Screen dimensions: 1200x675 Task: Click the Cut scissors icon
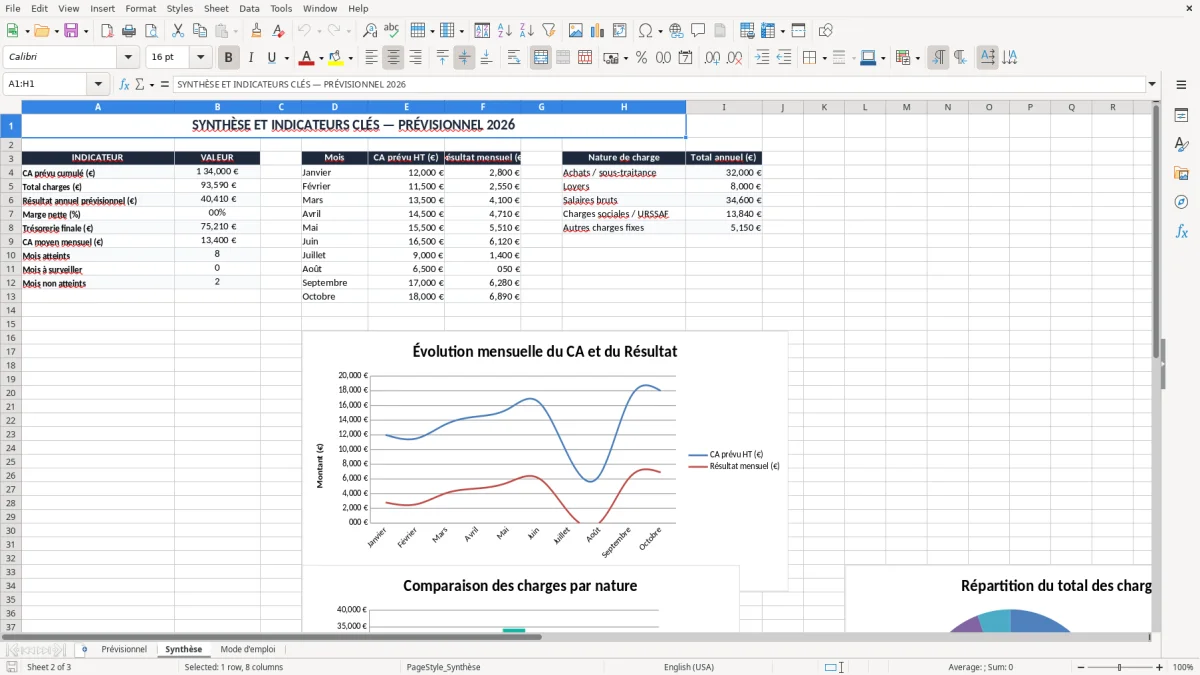(178, 31)
